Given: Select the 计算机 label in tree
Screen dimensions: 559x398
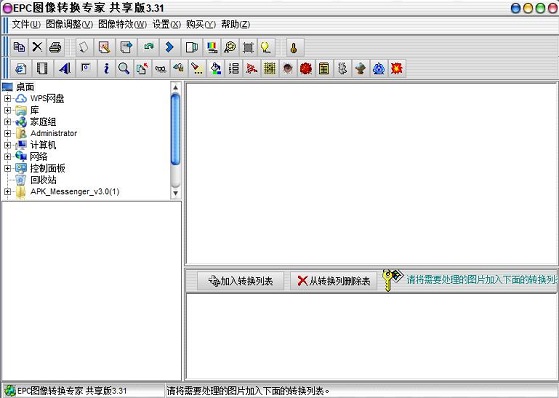Looking at the screenshot, I should [43, 145].
